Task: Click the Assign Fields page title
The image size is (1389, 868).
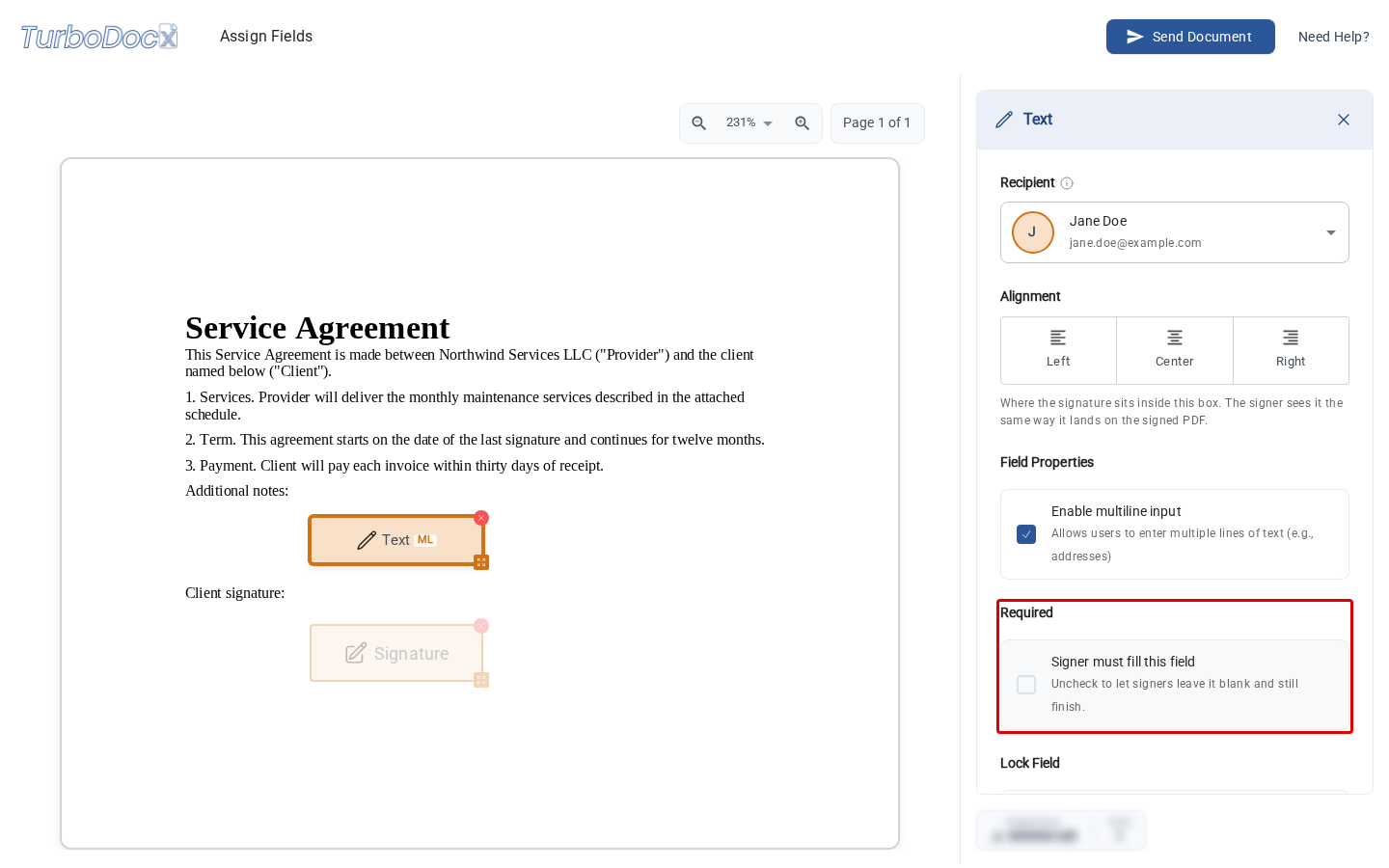Action: click(x=266, y=37)
